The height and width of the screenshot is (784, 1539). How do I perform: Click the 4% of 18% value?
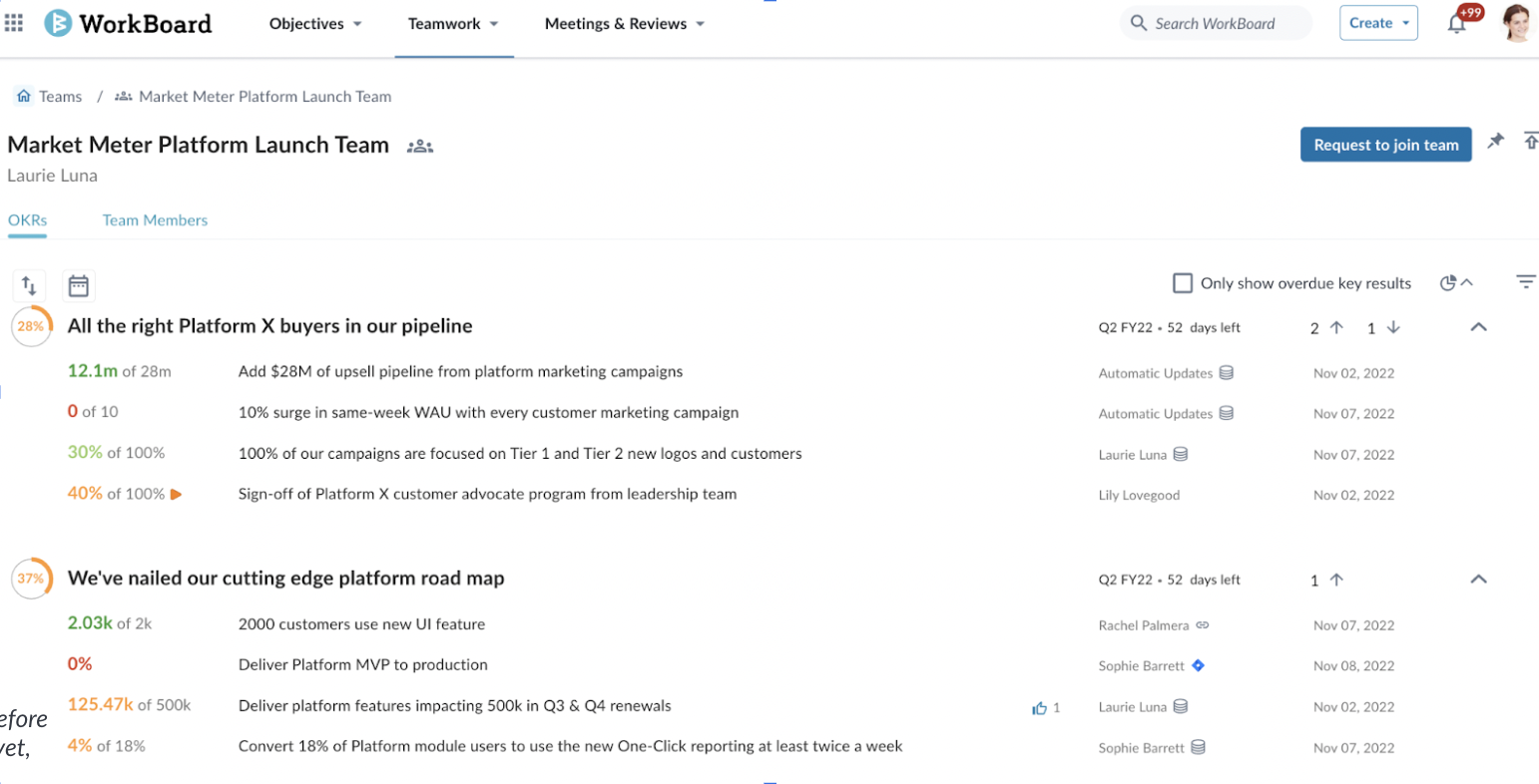pyautogui.click(x=107, y=746)
